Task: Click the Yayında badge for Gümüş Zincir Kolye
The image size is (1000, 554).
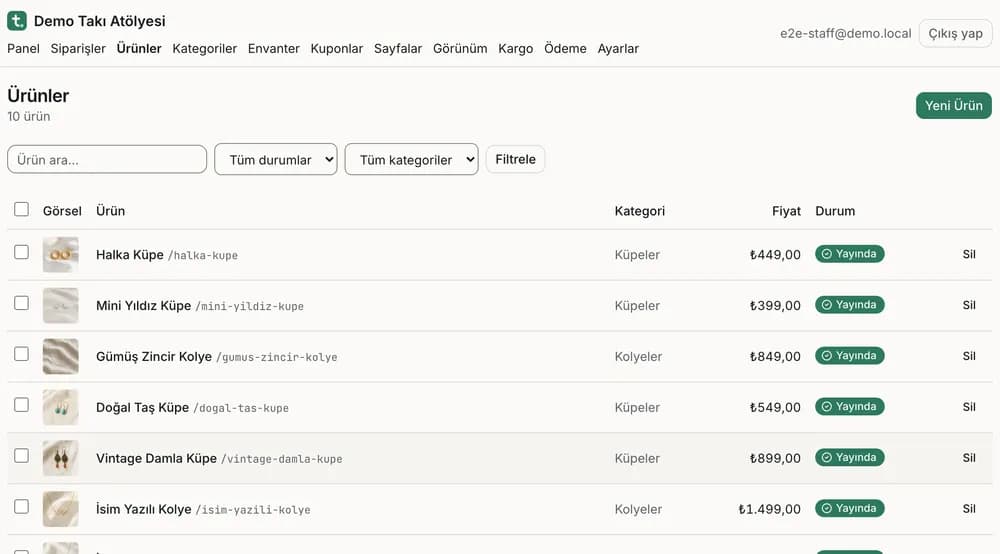Action: (x=849, y=356)
